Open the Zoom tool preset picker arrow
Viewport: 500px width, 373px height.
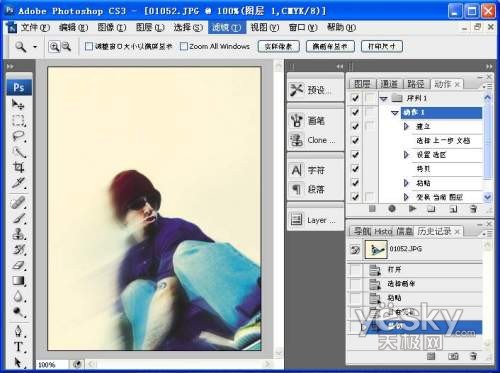[x=35, y=47]
